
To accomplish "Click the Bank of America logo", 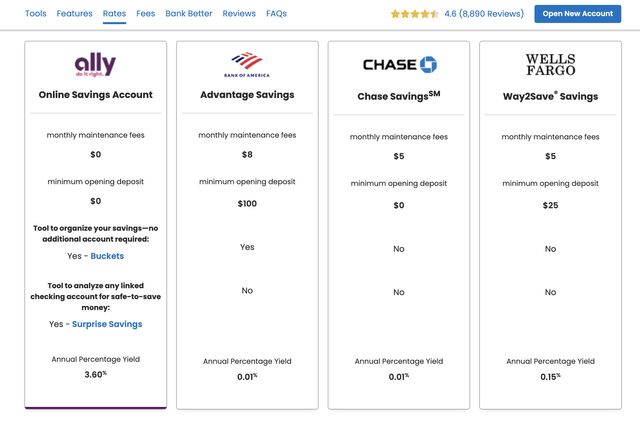I will pyautogui.click(x=248, y=65).
